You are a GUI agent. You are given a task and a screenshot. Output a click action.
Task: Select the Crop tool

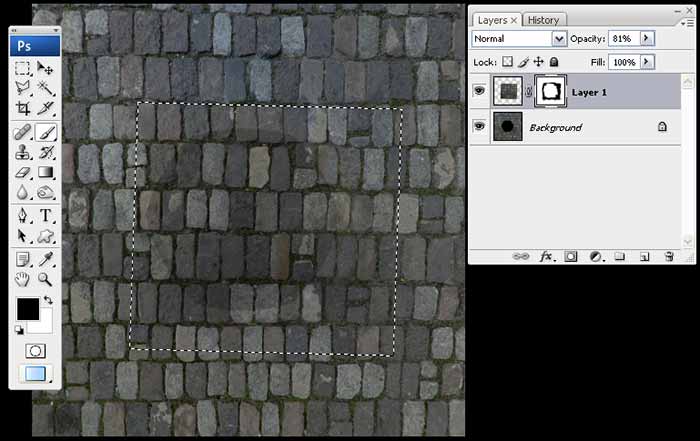23,108
